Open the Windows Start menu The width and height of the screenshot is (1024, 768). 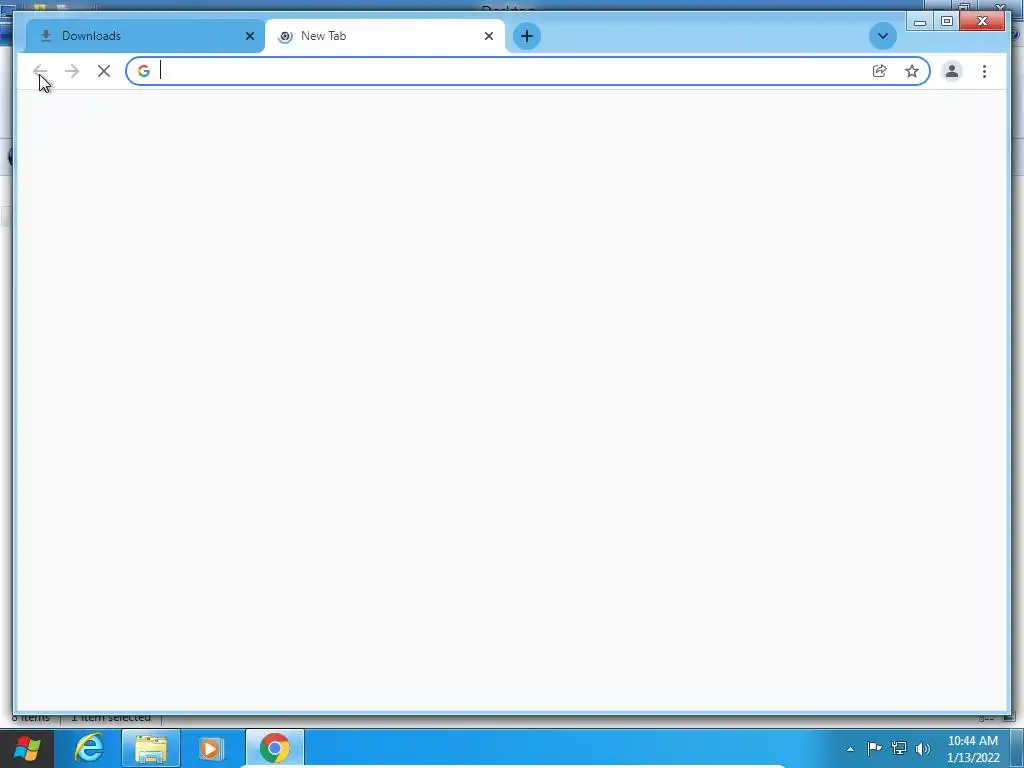pos(27,748)
